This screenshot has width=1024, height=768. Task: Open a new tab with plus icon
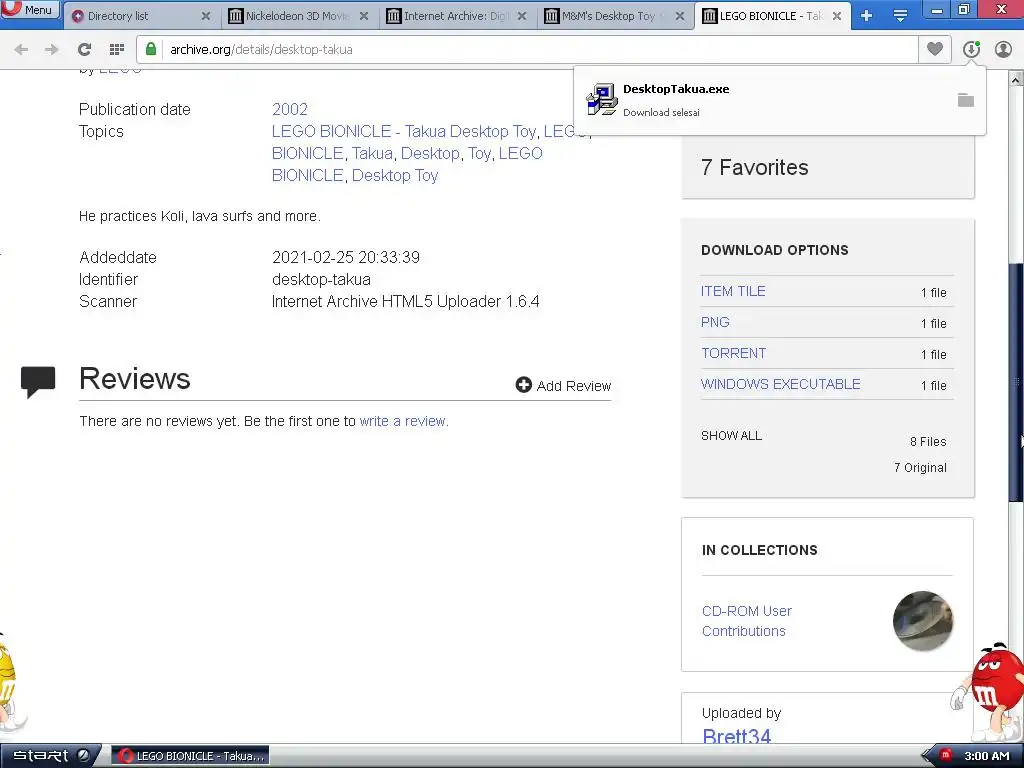pos(867,16)
